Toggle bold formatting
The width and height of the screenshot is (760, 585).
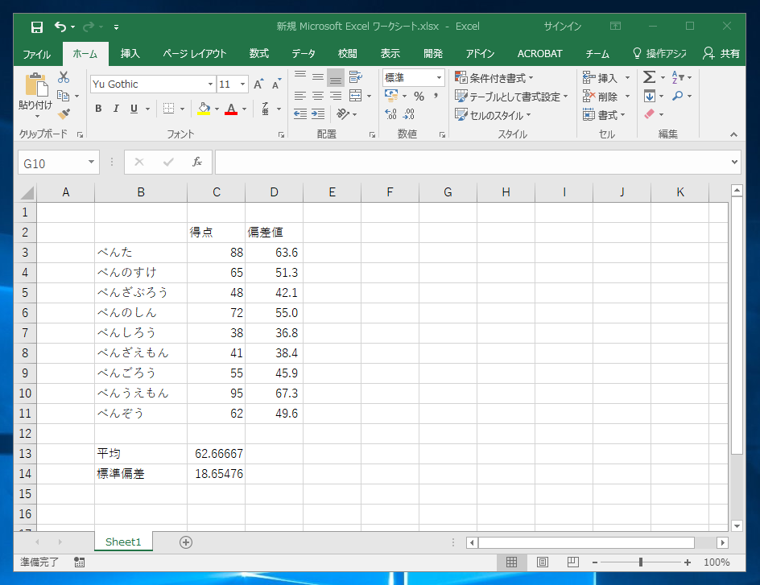pos(98,109)
